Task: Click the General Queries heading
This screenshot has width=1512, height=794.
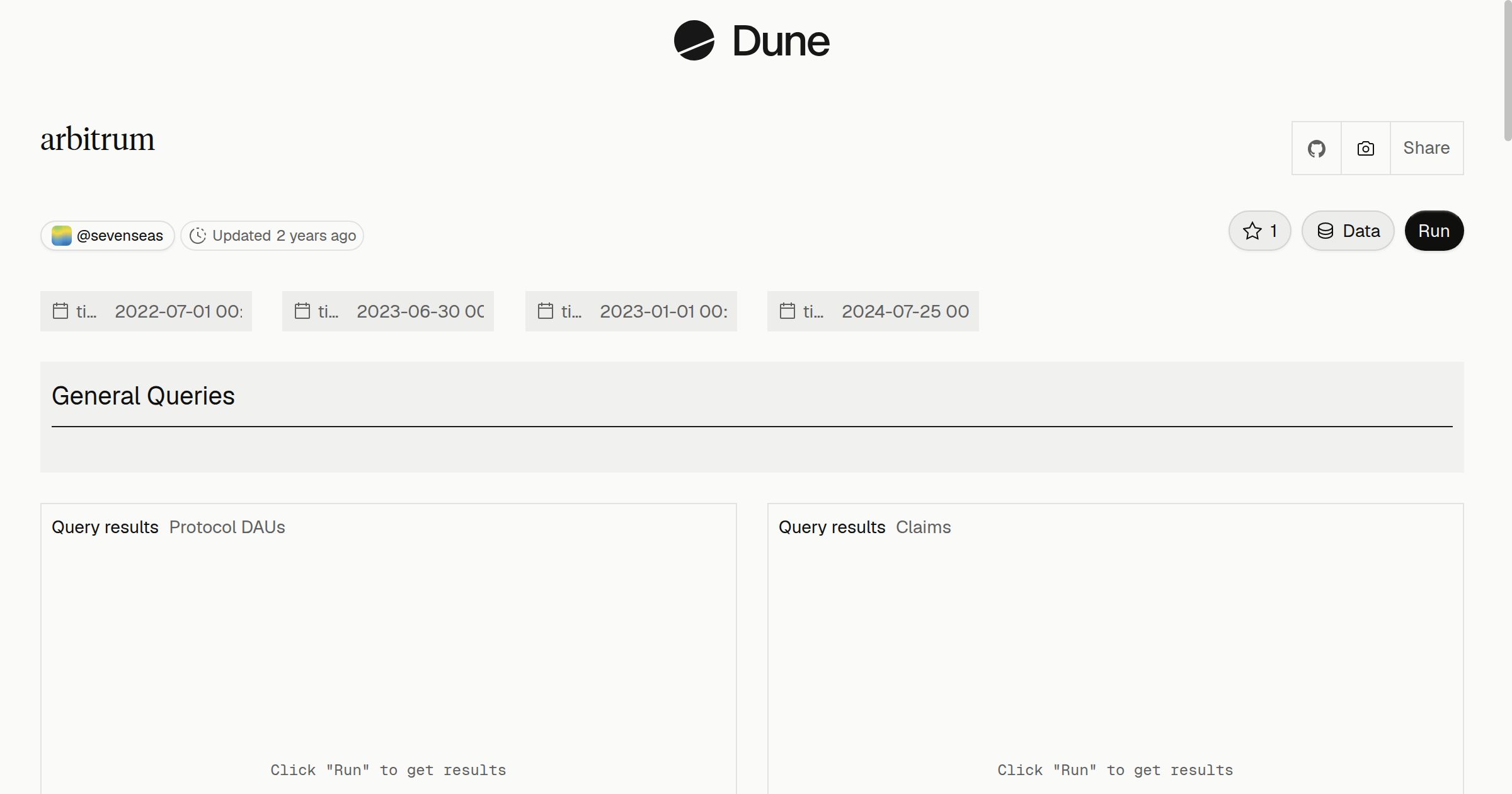Action: [143, 396]
